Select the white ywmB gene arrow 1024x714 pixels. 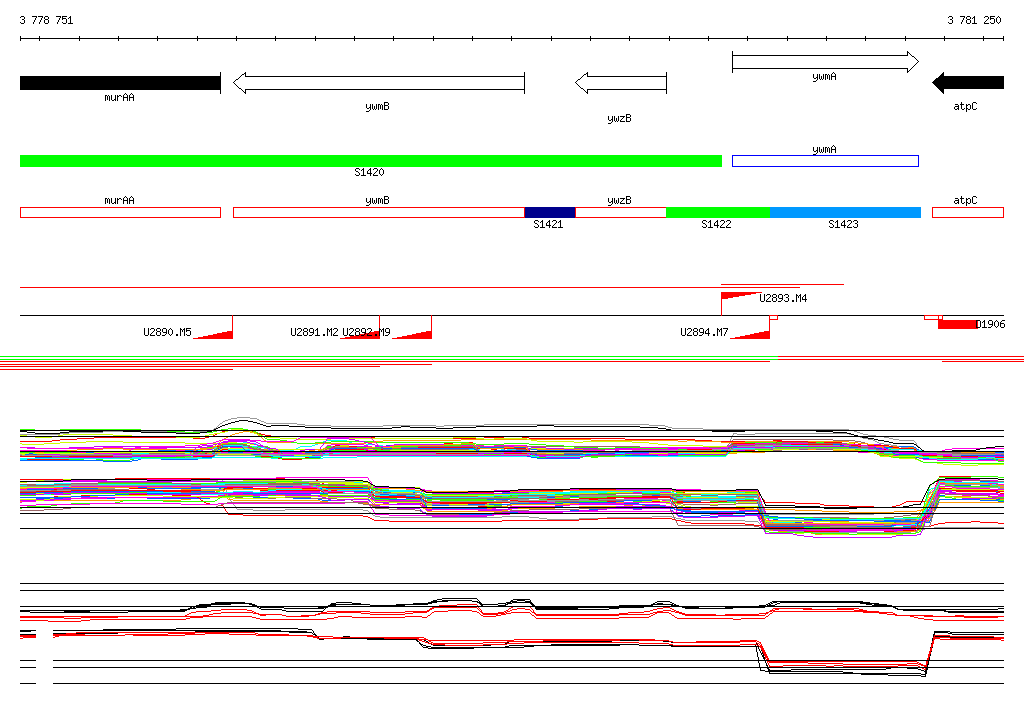pos(379,83)
